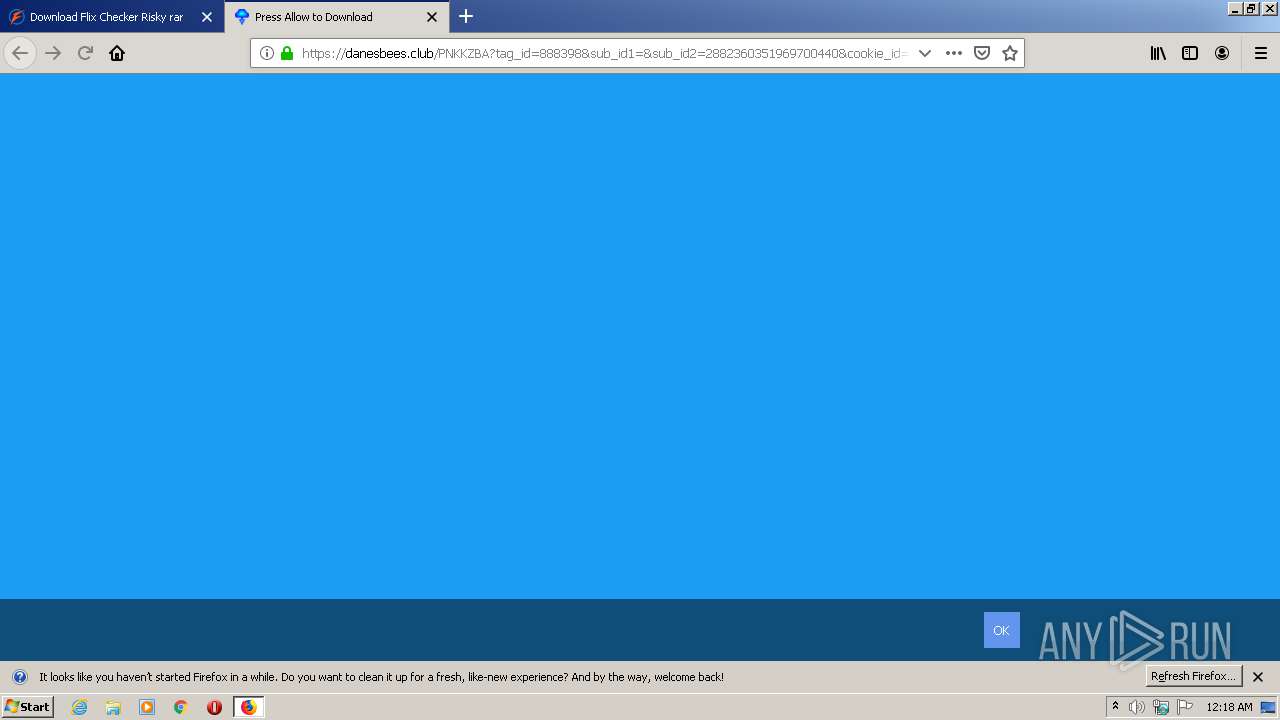This screenshot has width=1280, height=720.
Task: Open Opera browser from taskbar
Action: (x=214, y=707)
